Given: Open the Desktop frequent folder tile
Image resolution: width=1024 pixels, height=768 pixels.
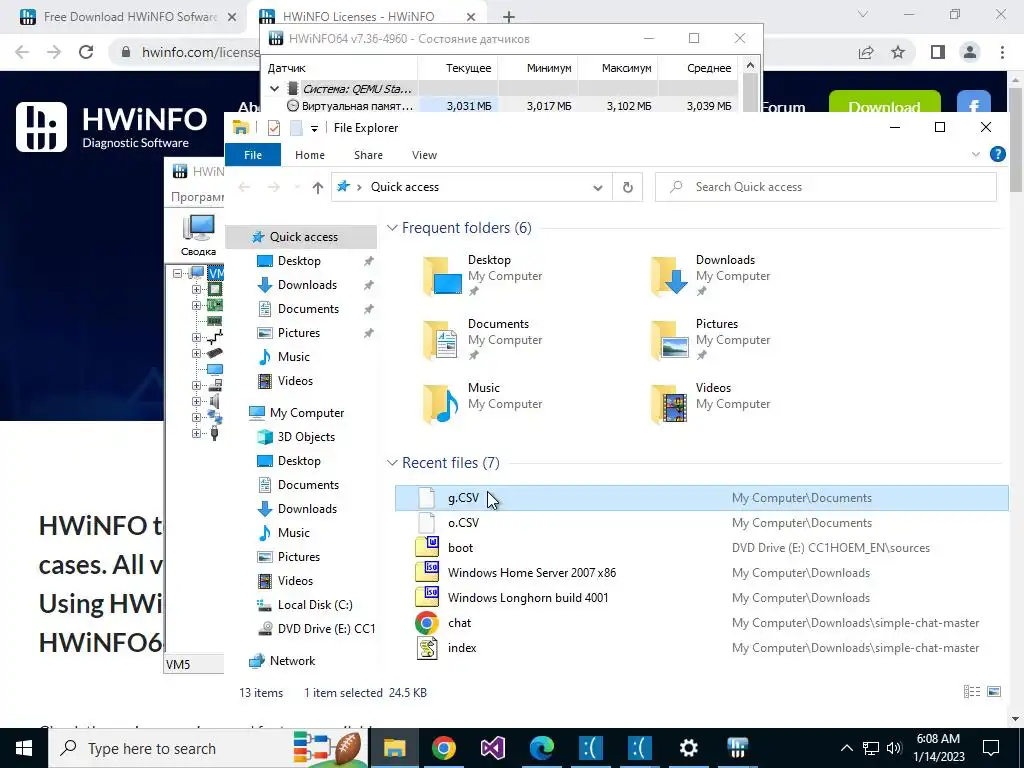Looking at the screenshot, I should 483,275.
